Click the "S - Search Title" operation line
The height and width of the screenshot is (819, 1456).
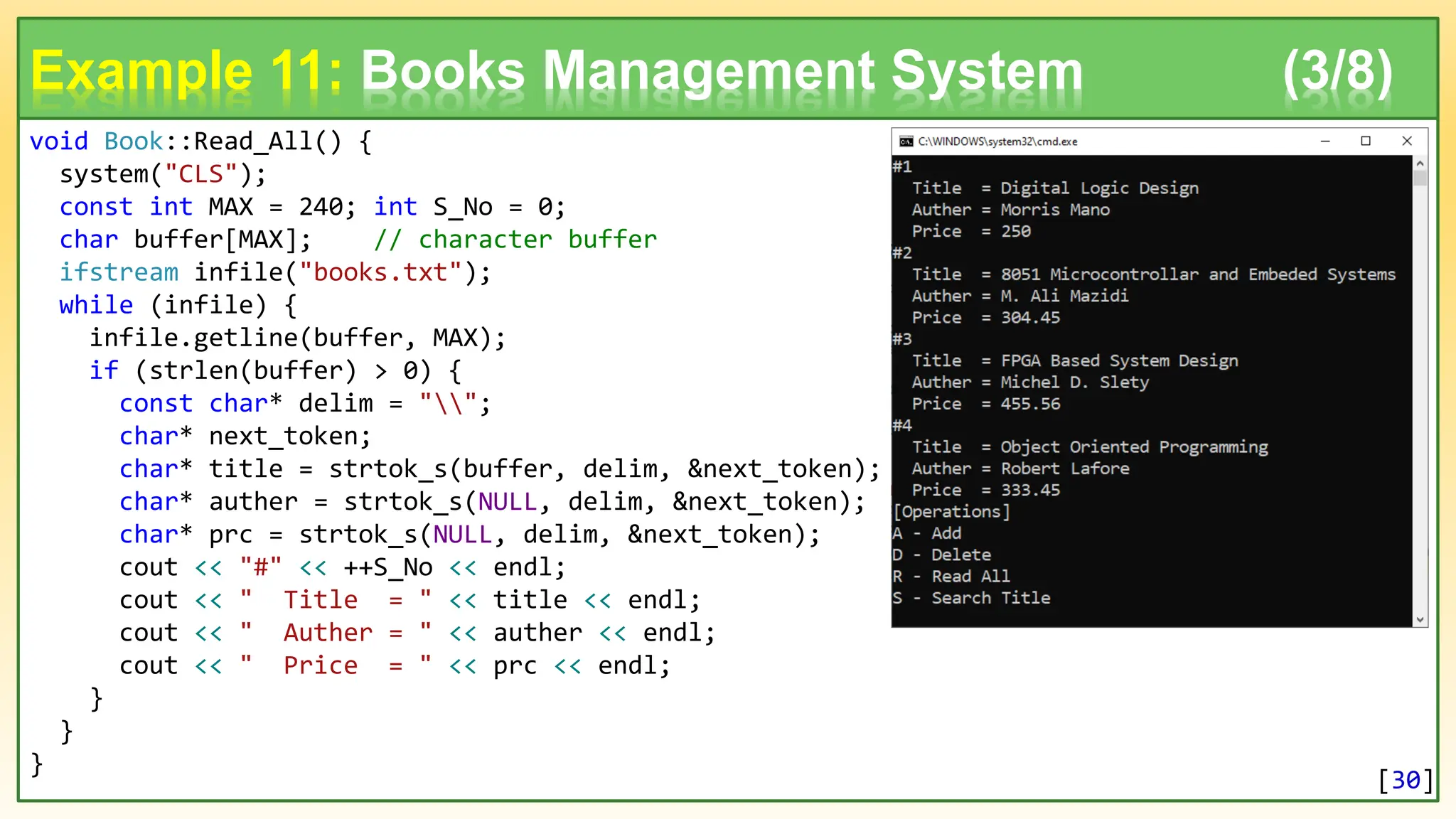(971, 598)
